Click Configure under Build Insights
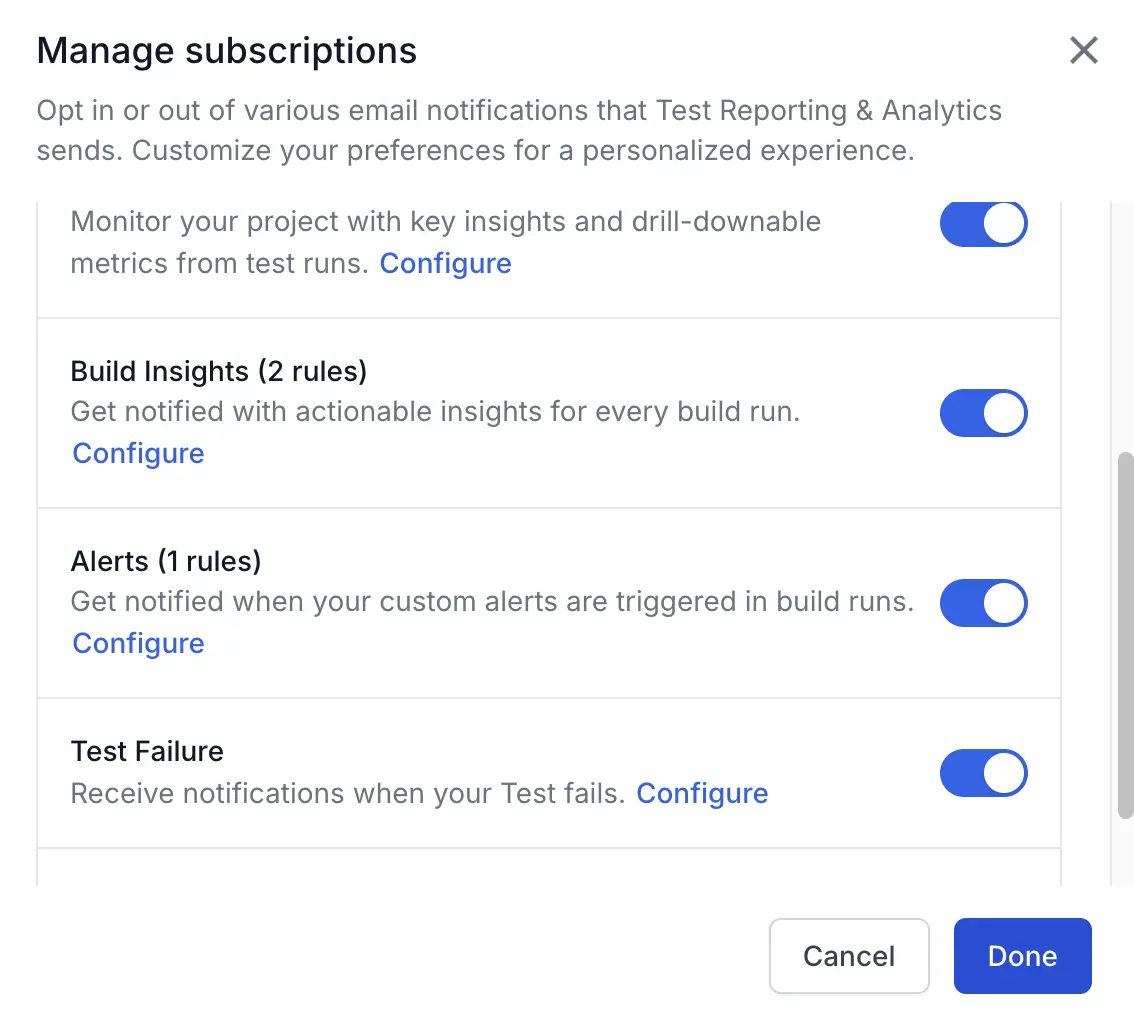 138,453
